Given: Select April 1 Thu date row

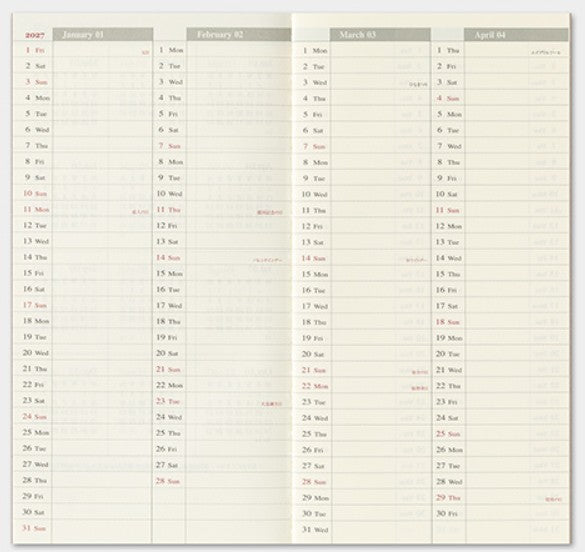Looking at the screenshot, I should pos(500,50).
